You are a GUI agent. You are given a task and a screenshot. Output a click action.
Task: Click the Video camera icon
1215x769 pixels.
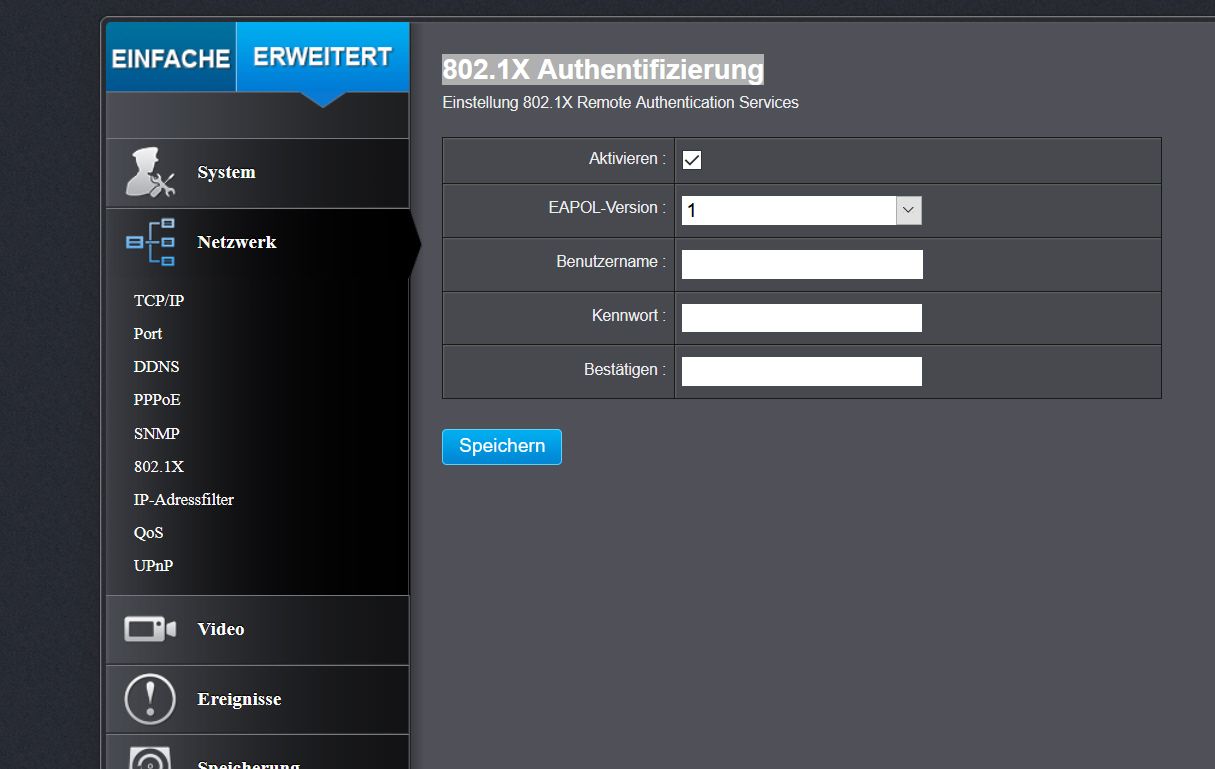pyautogui.click(x=150, y=629)
